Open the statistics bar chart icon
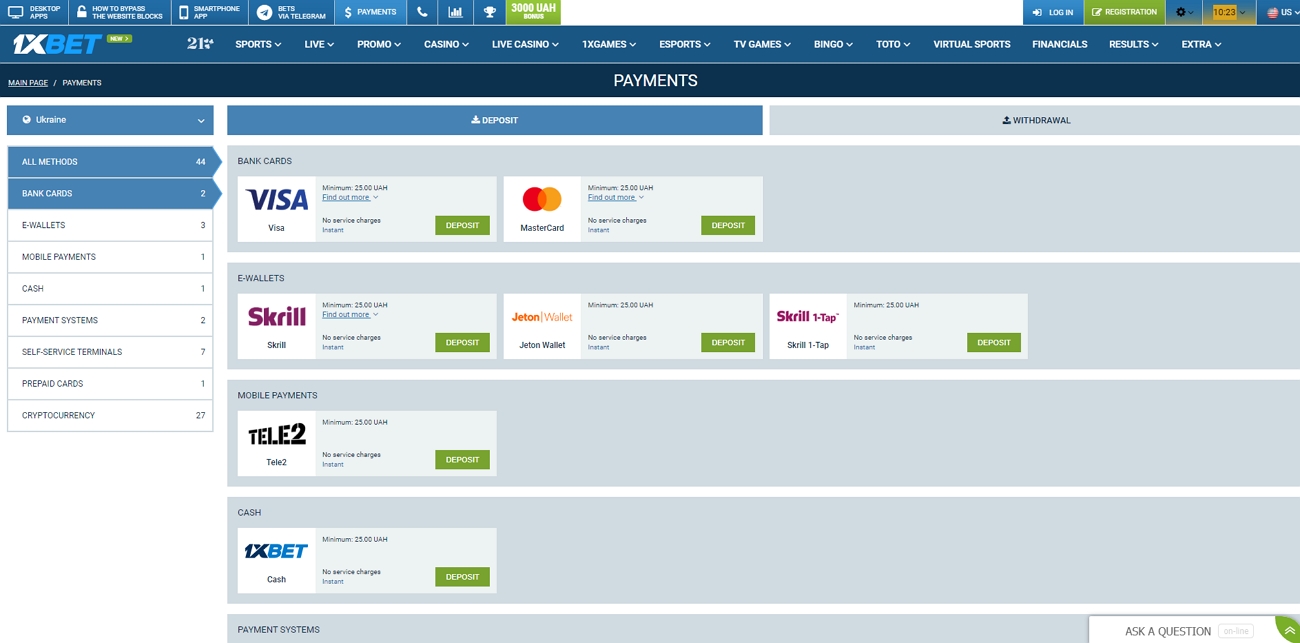1300x643 pixels. point(455,12)
